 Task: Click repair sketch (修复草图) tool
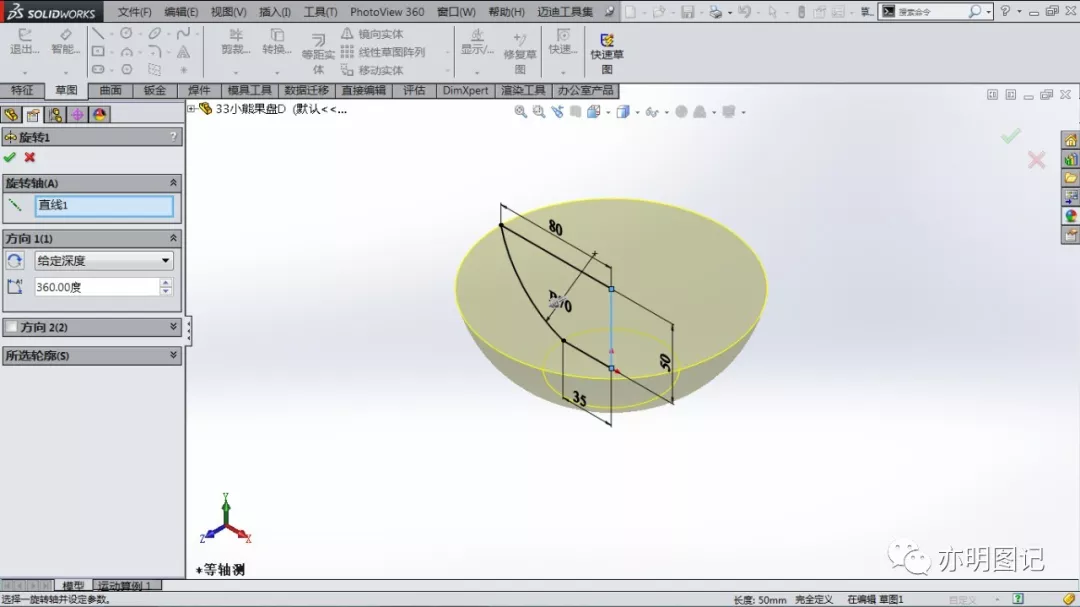point(520,54)
